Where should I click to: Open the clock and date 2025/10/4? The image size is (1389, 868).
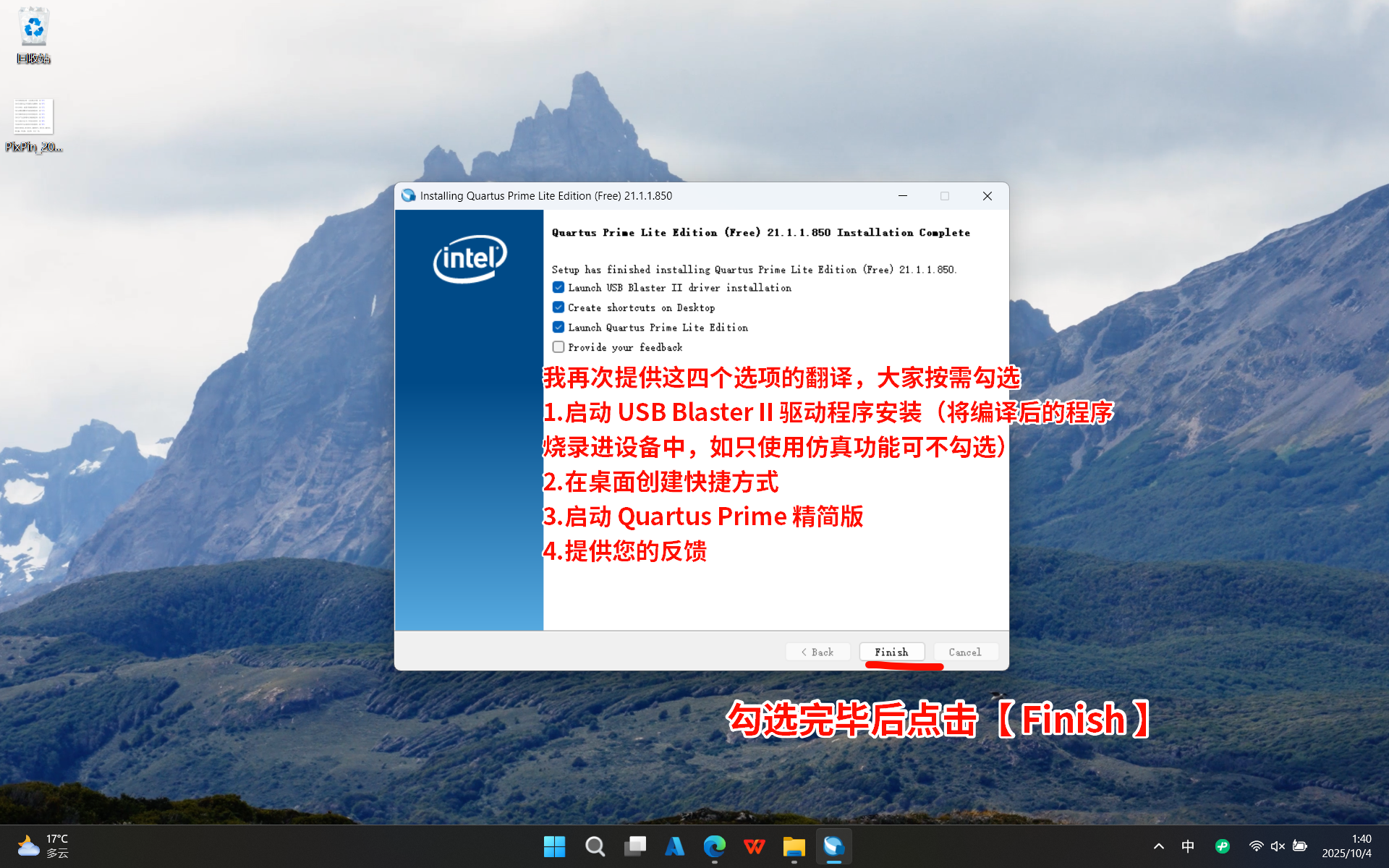(x=1346, y=846)
